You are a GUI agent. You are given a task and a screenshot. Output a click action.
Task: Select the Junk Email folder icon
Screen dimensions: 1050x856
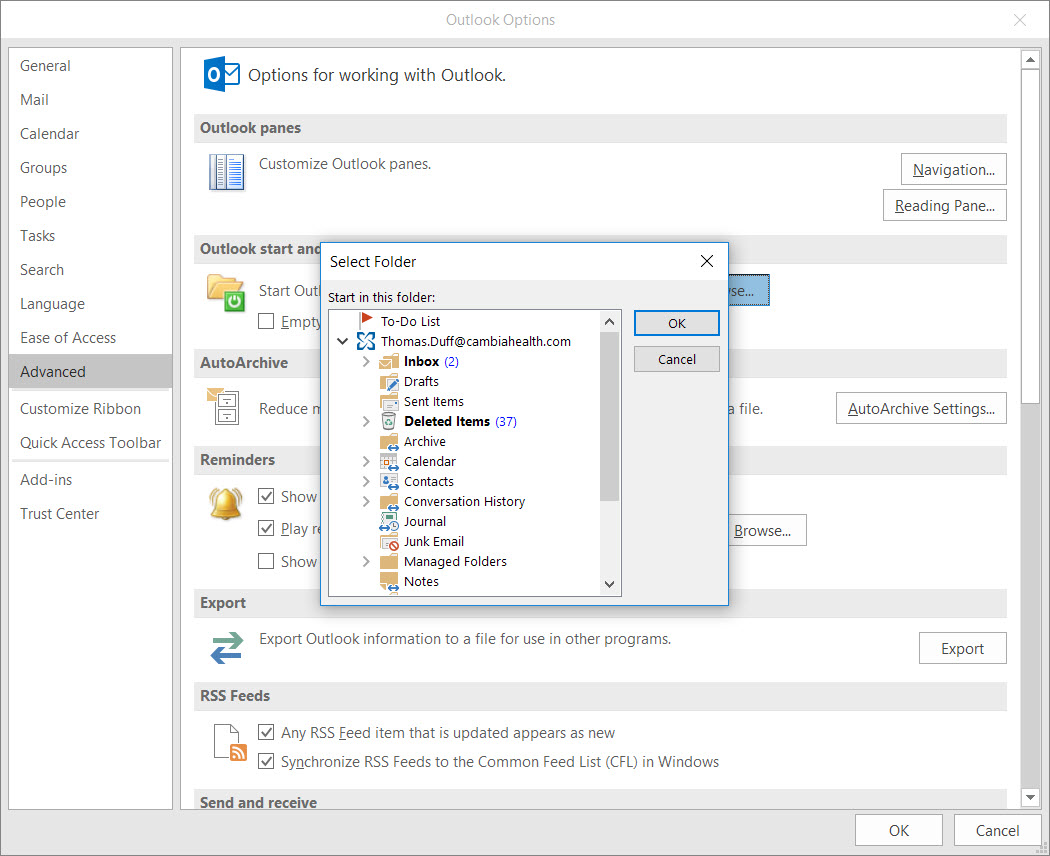click(x=389, y=541)
